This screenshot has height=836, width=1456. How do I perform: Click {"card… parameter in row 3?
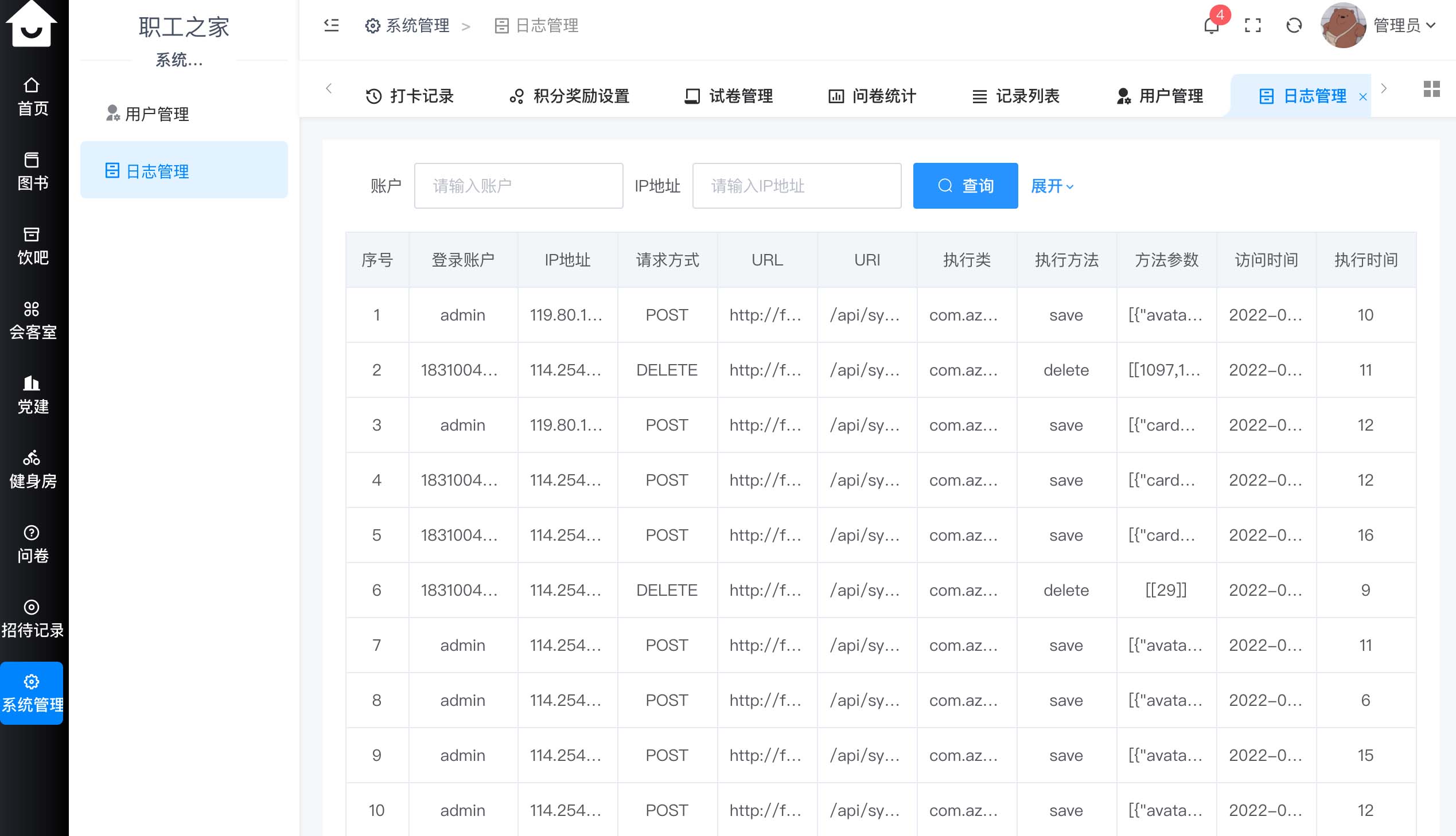(x=1162, y=425)
